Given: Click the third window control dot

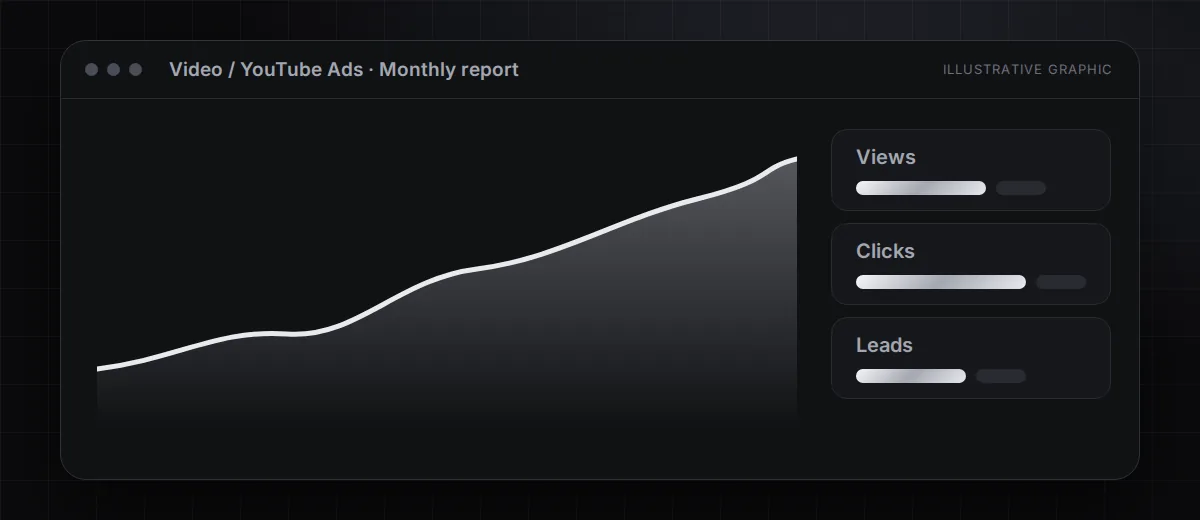Looking at the screenshot, I should [136, 70].
